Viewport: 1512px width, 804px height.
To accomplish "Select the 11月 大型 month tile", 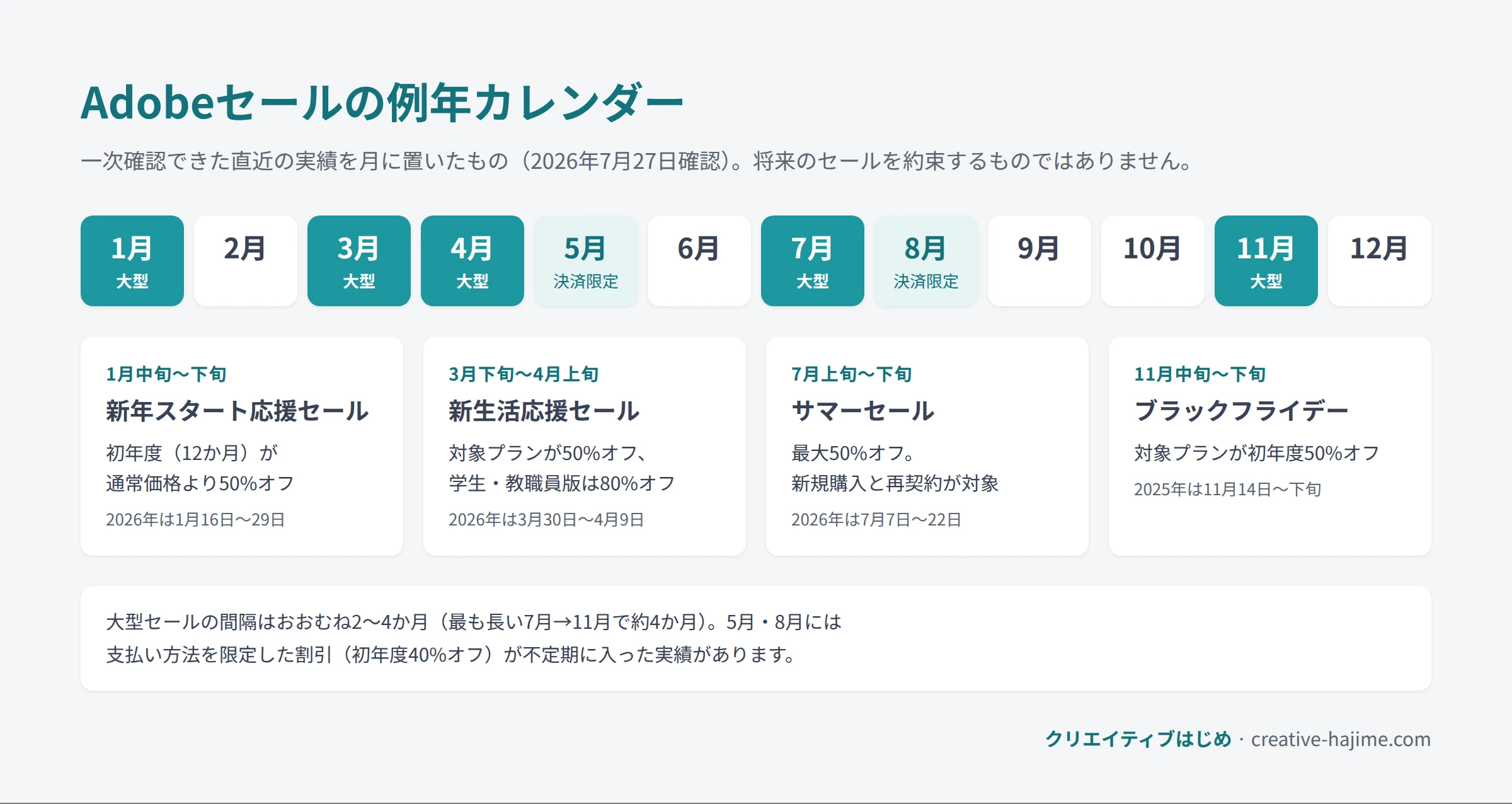I will point(1266,261).
